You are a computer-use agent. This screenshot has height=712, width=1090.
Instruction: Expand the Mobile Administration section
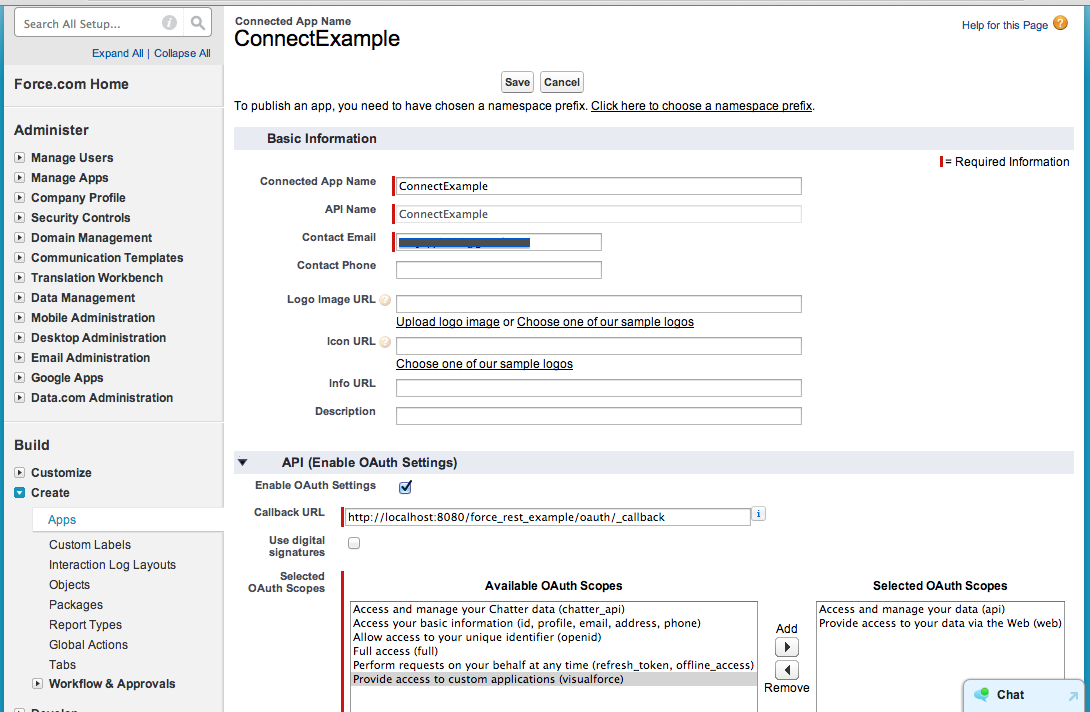coord(19,318)
